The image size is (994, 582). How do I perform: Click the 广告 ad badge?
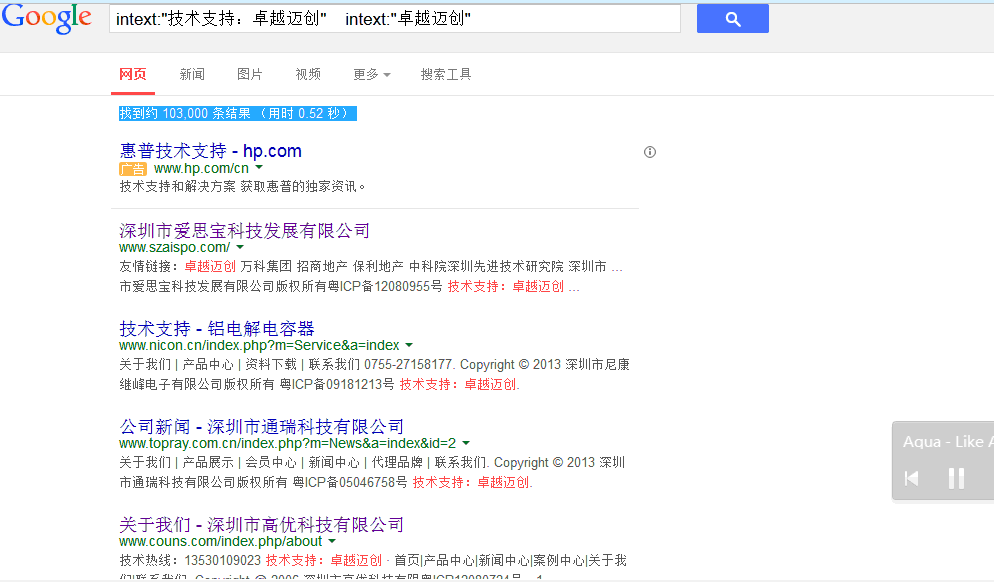132,169
